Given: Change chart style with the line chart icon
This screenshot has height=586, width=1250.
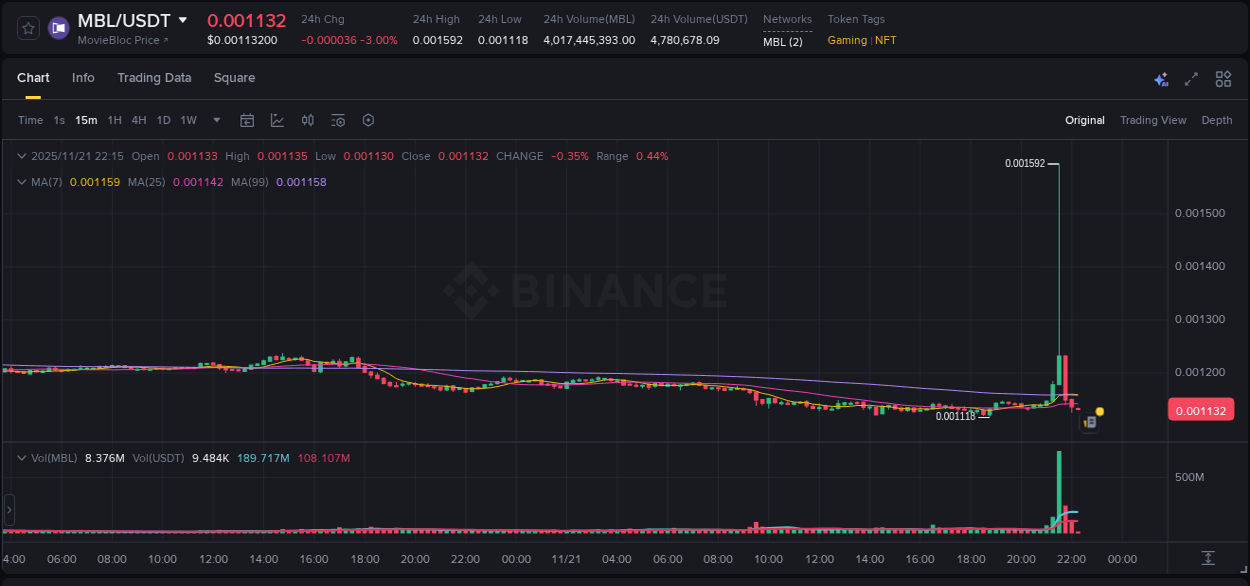Looking at the screenshot, I should coord(277,120).
